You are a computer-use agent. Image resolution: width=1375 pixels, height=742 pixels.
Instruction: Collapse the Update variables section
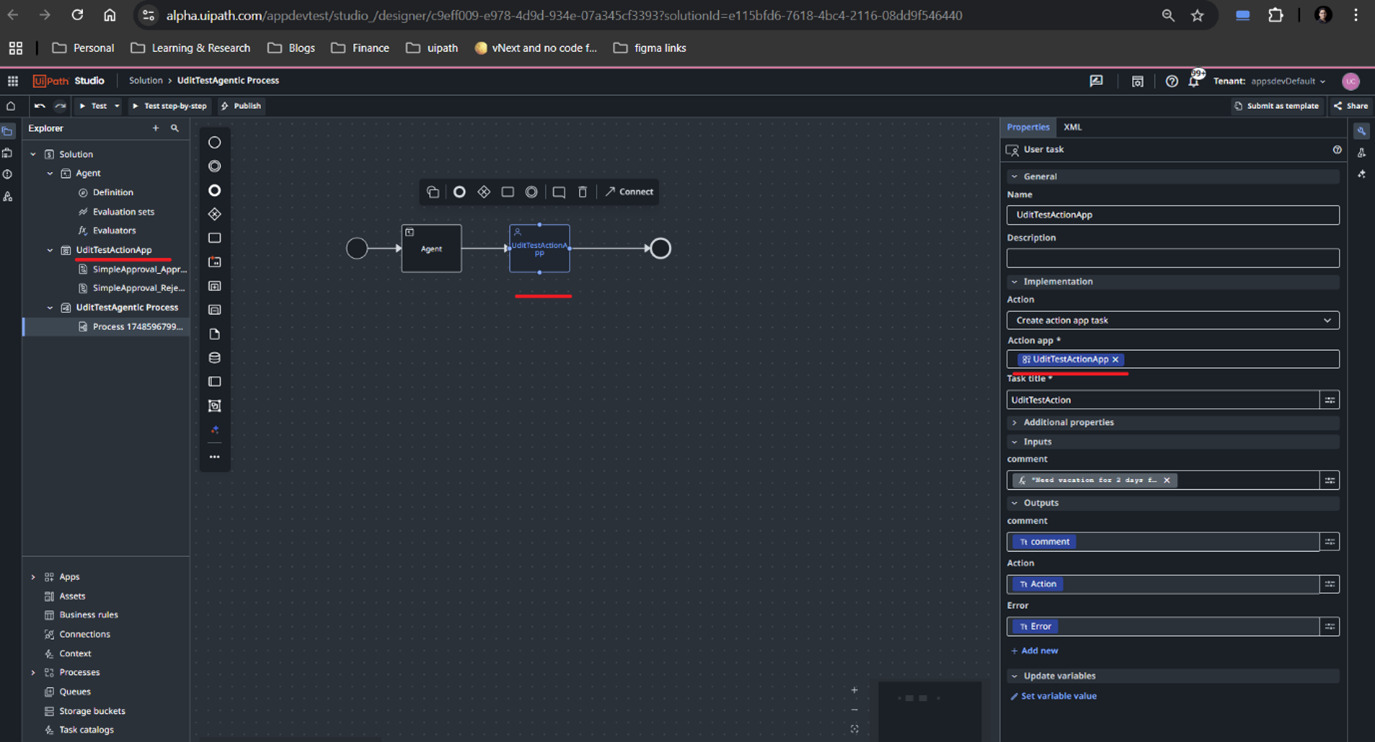click(1015, 676)
